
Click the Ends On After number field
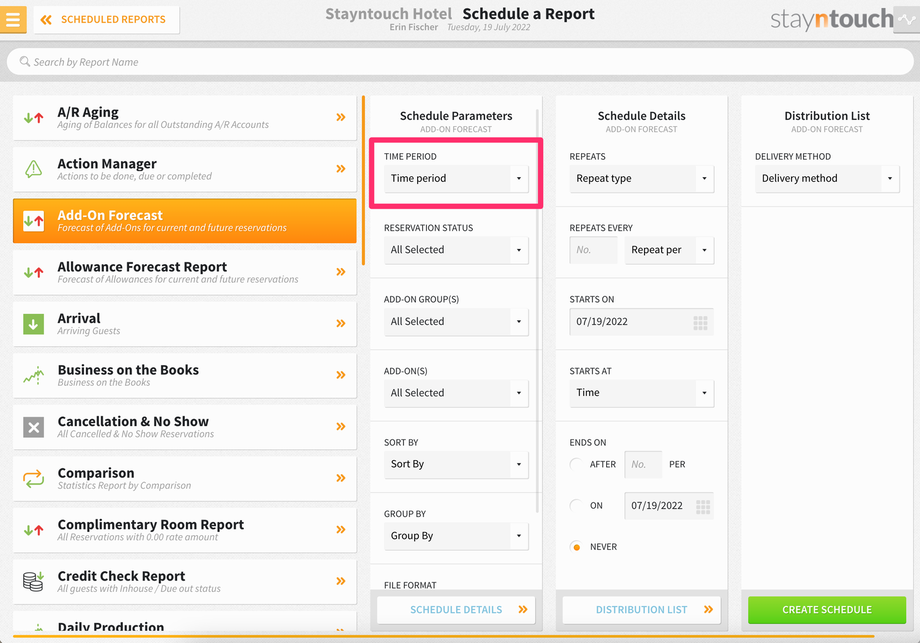point(643,465)
